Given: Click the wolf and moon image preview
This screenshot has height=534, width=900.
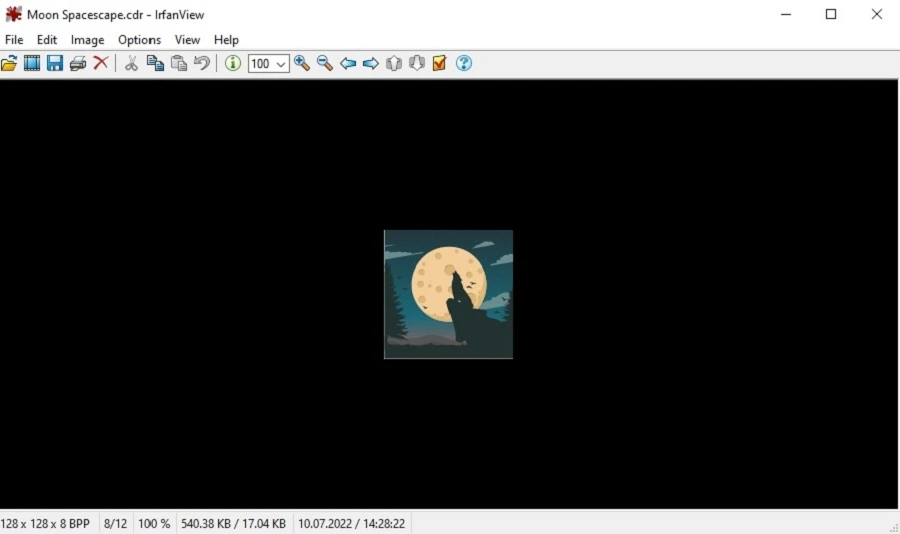Looking at the screenshot, I should pos(448,295).
